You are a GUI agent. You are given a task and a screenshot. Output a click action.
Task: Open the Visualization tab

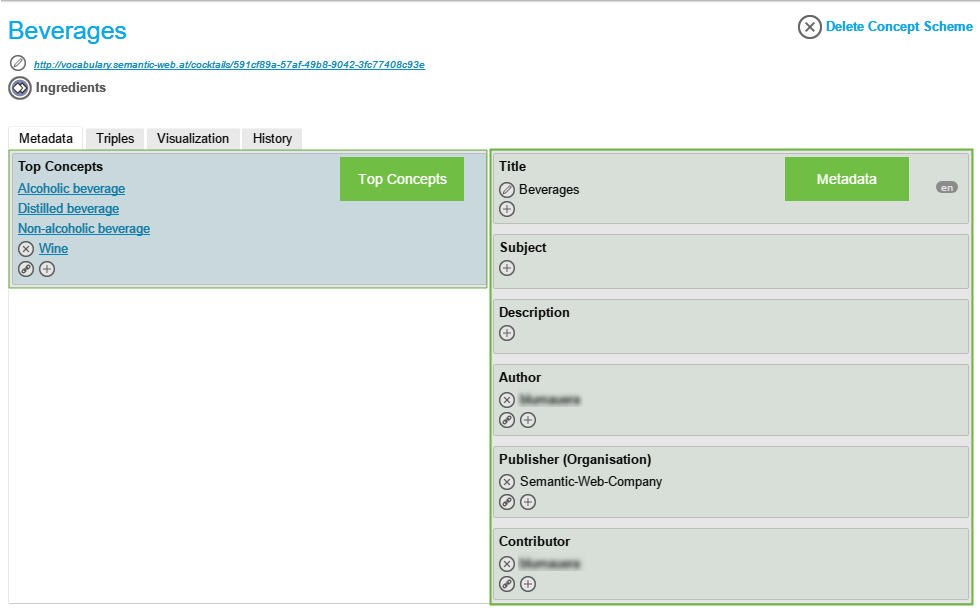(x=193, y=139)
